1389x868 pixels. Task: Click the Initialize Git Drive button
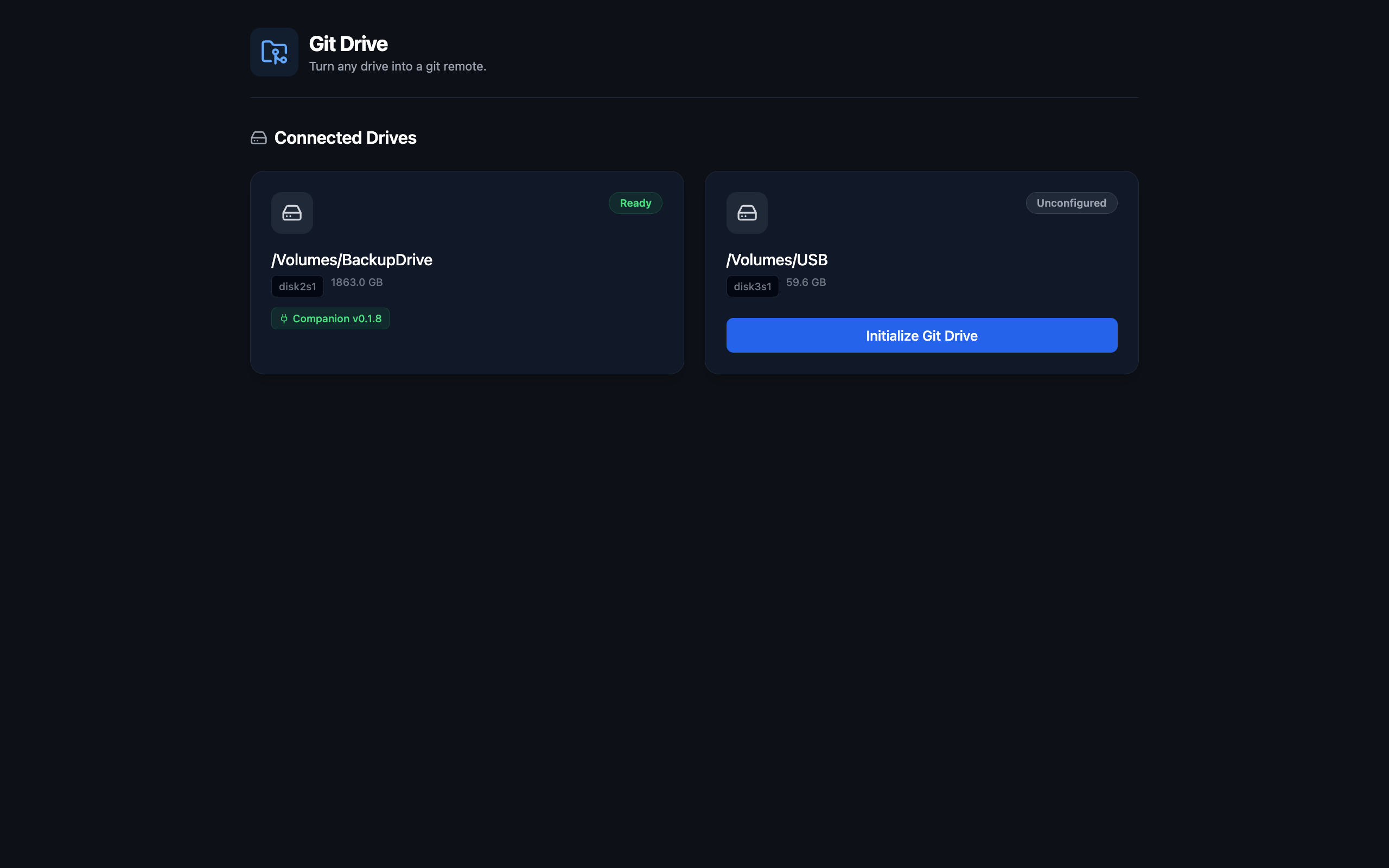pos(922,335)
